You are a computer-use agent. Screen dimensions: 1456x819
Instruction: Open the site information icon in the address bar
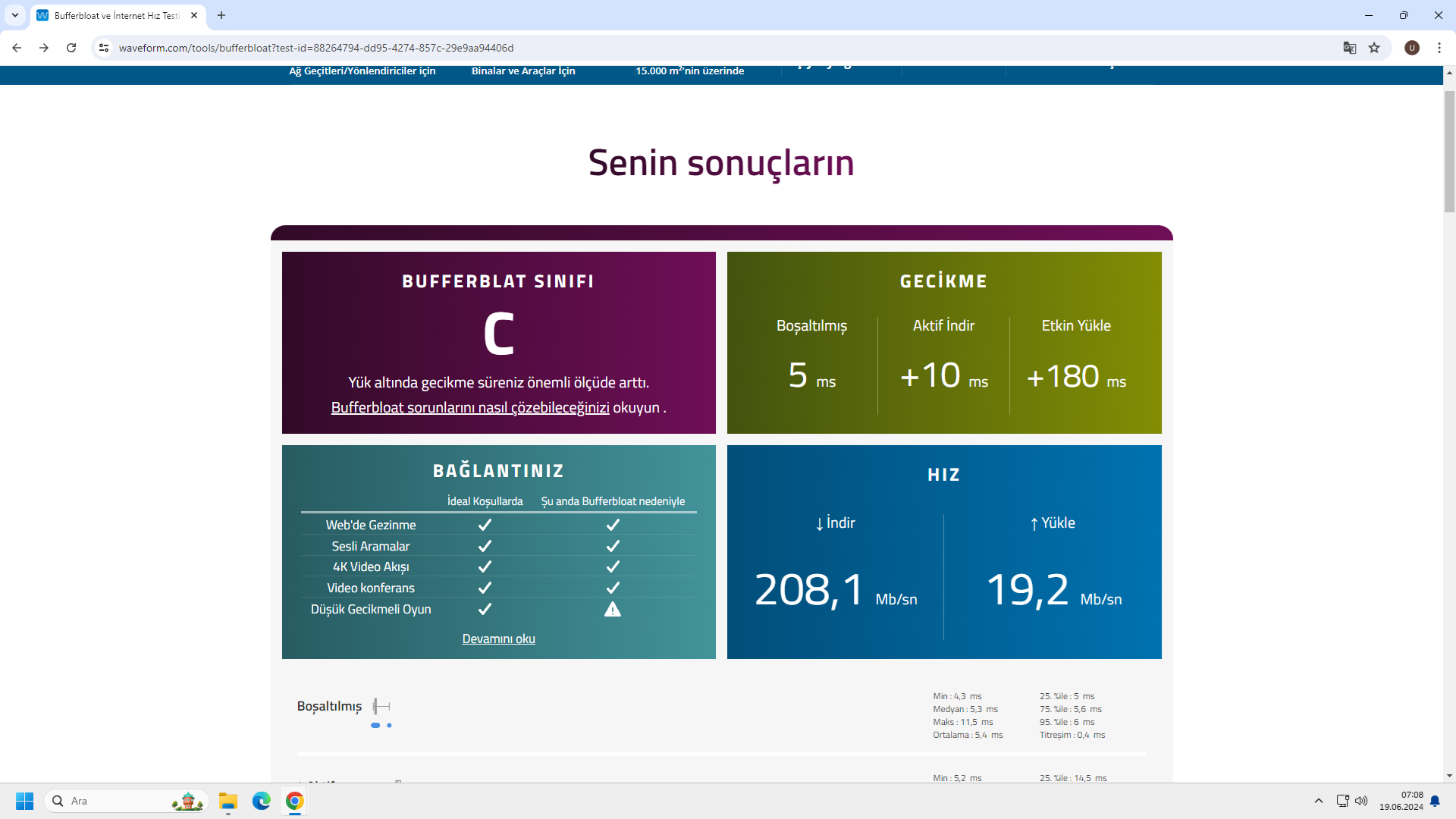click(104, 48)
